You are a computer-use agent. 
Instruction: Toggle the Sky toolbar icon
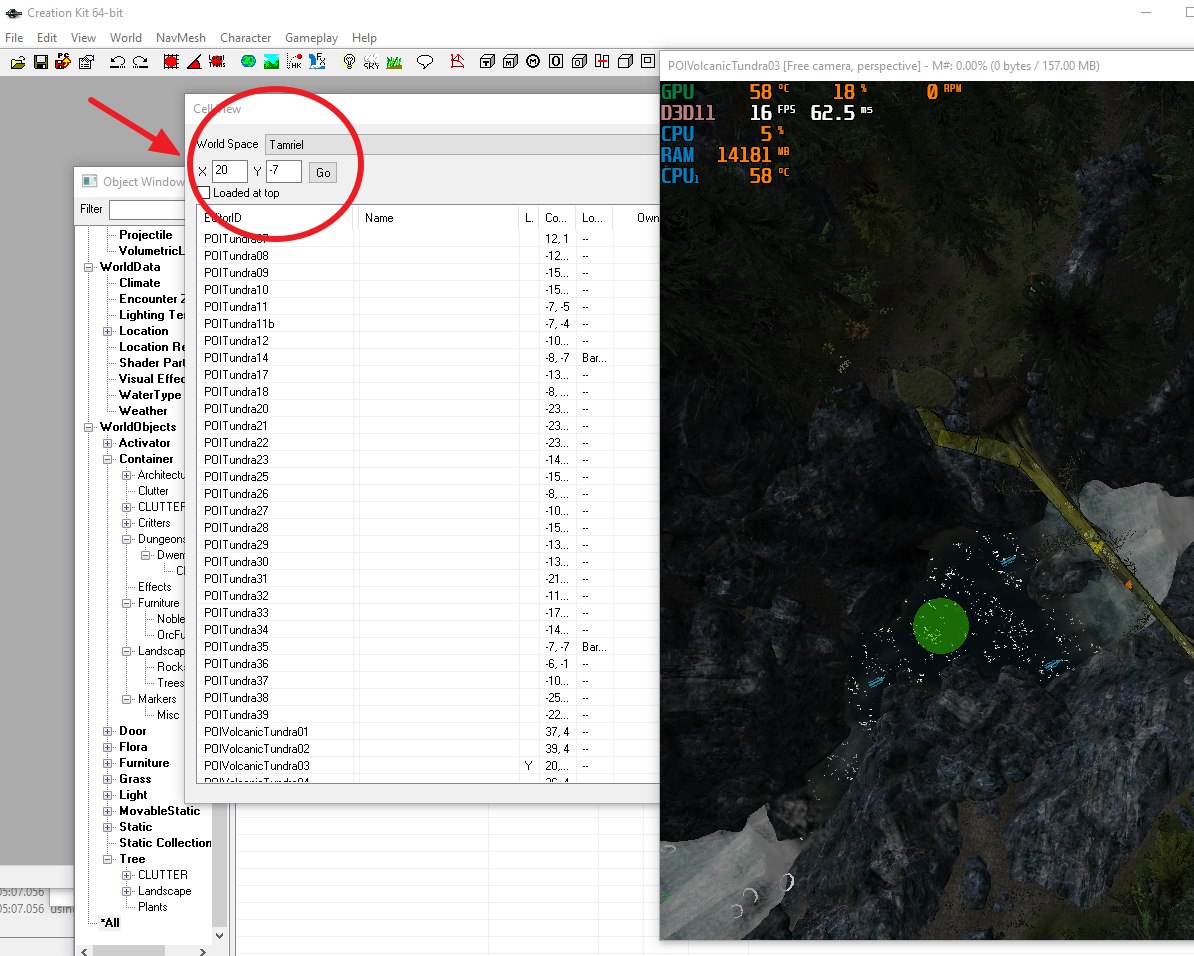(x=371, y=62)
